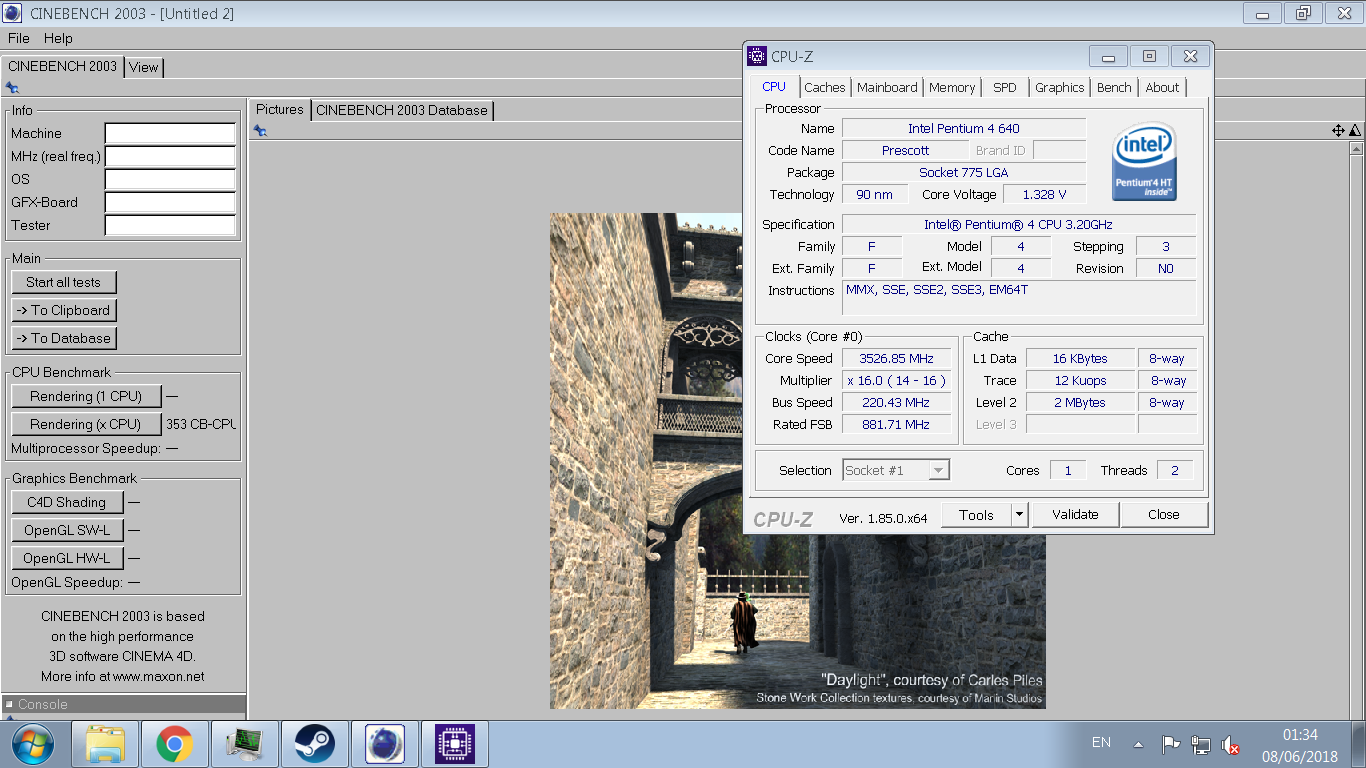
Task: Click the Level 2 cache 2 MBytes value
Action: (1080, 403)
